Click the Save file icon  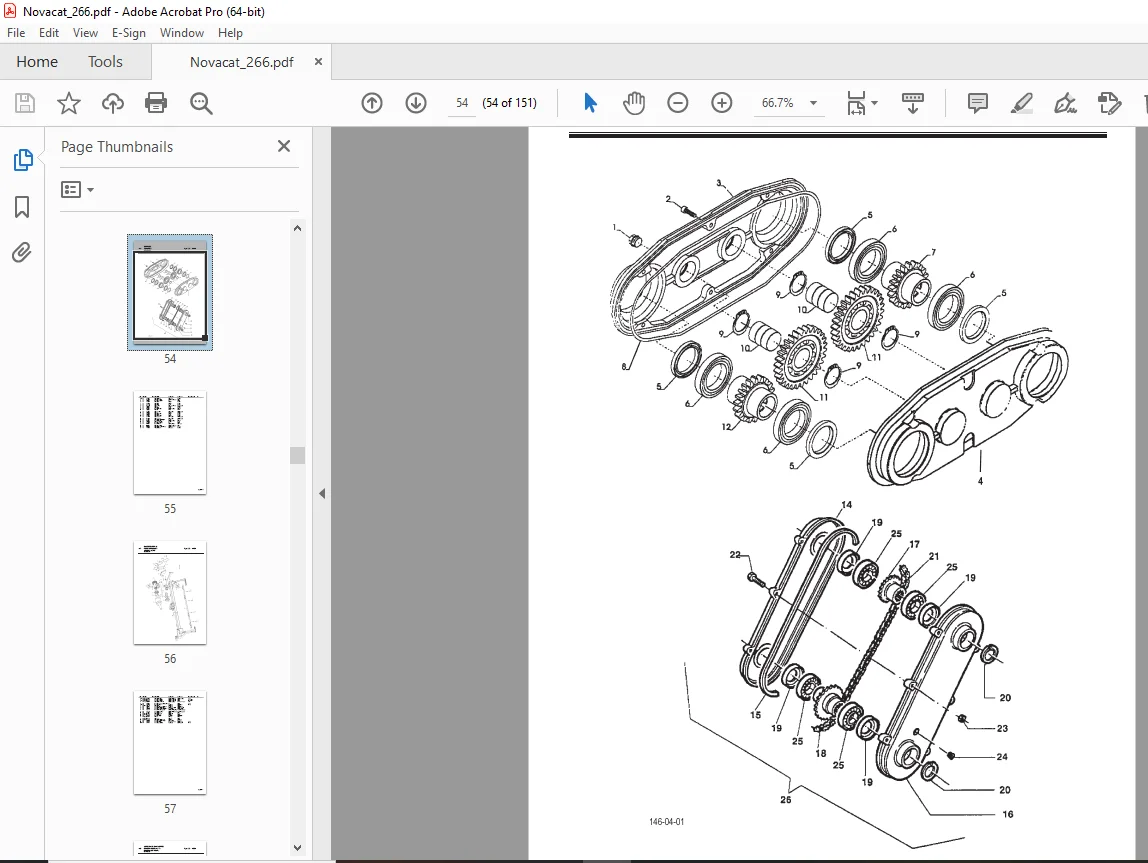coord(25,103)
